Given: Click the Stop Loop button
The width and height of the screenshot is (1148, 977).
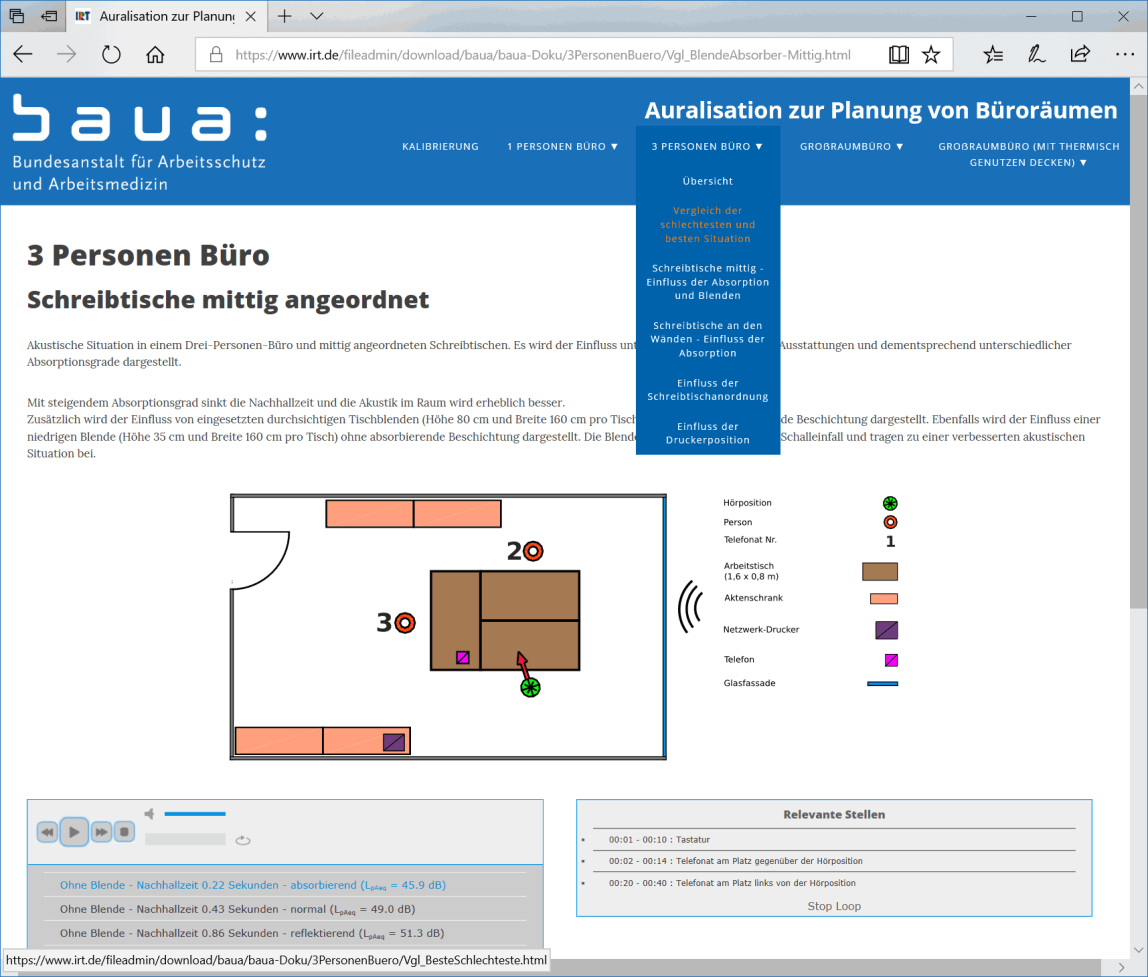Looking at the screenshot, I should click(x=834, y=906).
